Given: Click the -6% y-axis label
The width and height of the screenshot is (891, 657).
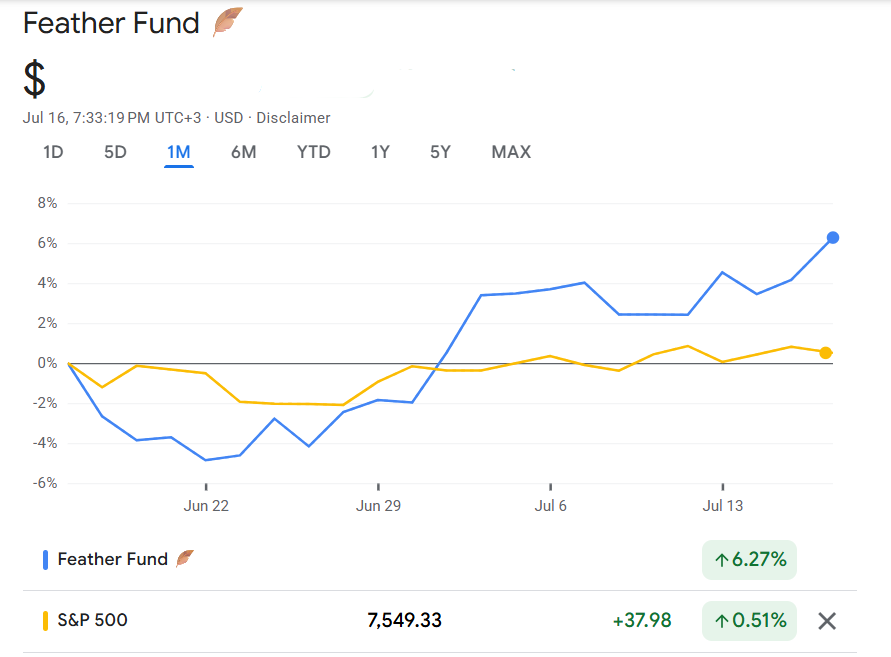Looking at the screenshot, I should coord(44,483).
